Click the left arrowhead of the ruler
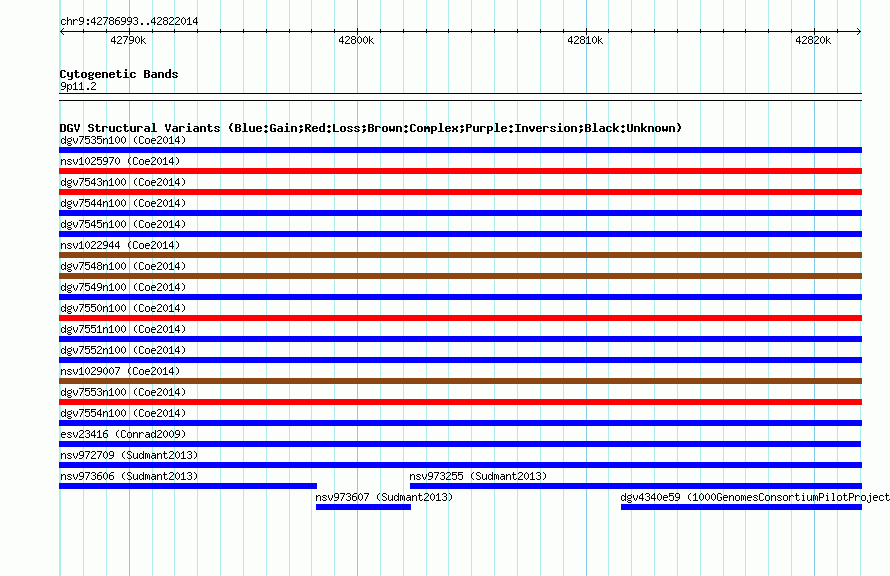Screen dimensions: 890x576 pos(62,31)
